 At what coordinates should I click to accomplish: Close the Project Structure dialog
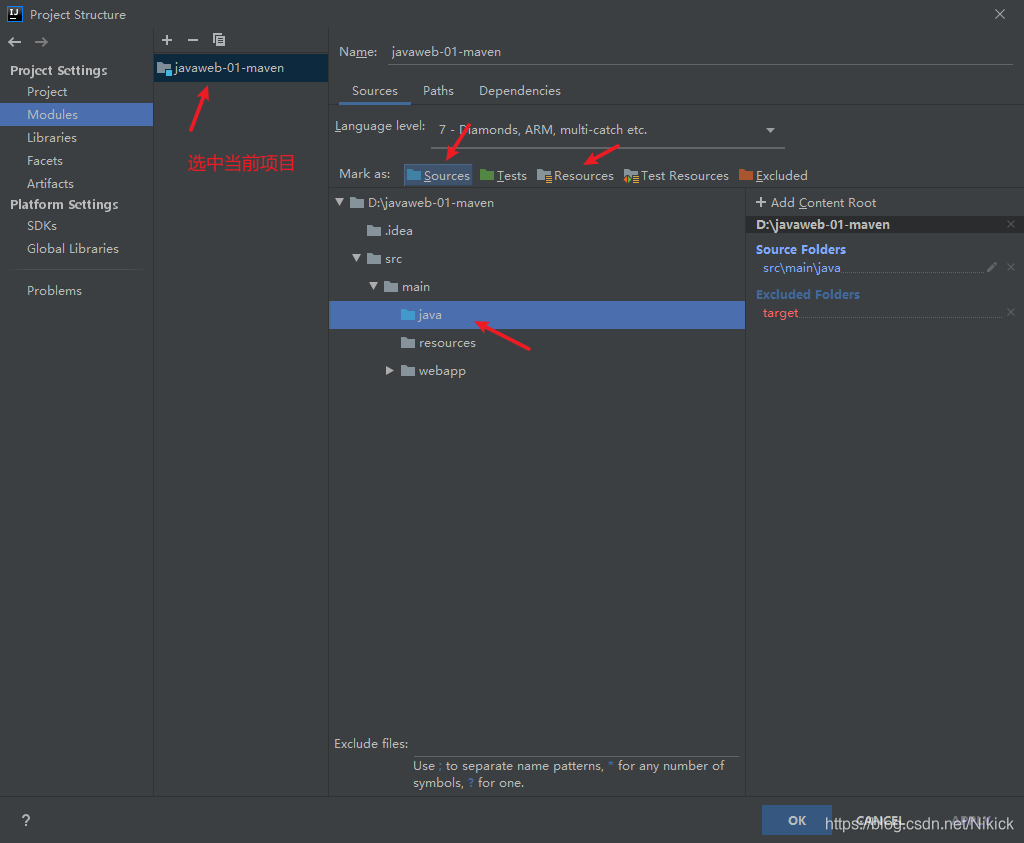[x=1000, y=14]
